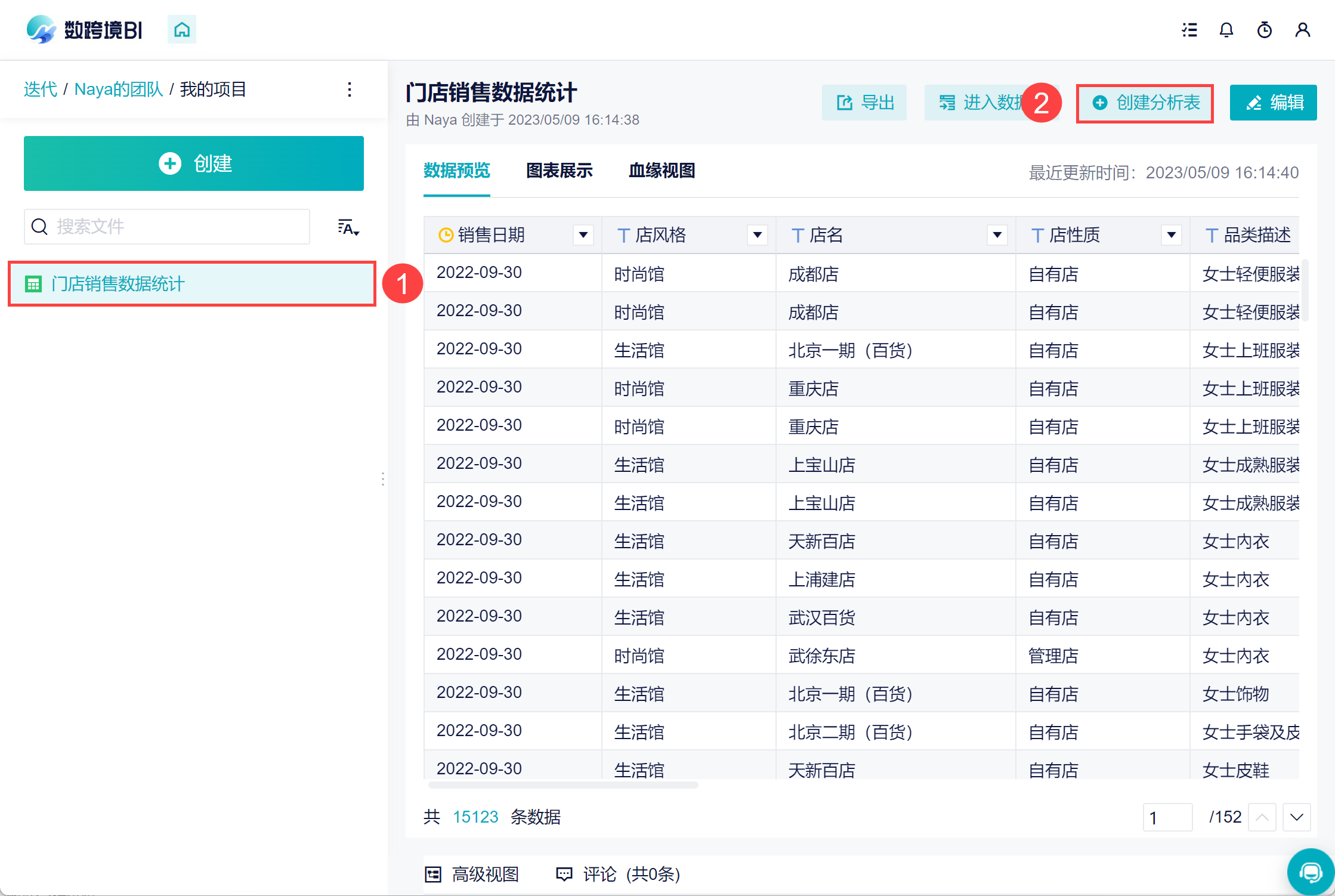The height and width of the screenshot is (896, 1335).
Task: Expand the 店名 column dropdown arrow
Action: tap(997, 235)
